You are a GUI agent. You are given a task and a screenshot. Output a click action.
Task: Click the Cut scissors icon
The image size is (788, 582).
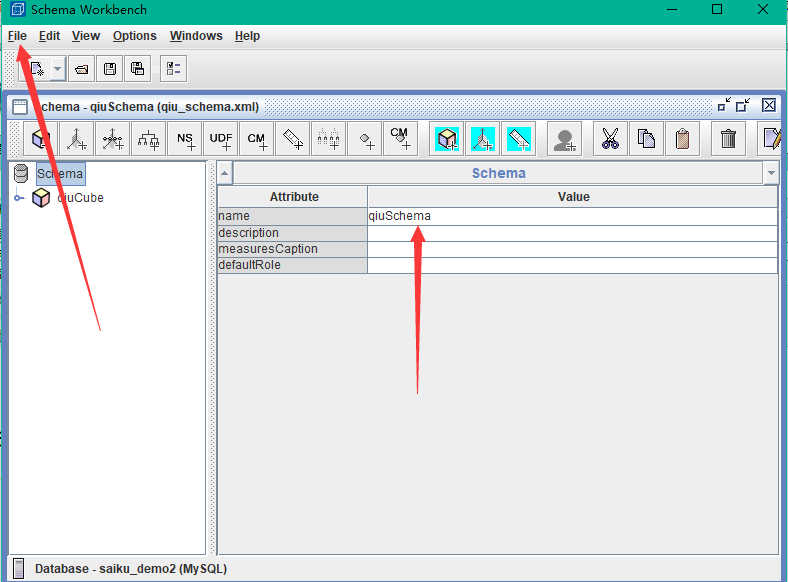coord(610,139)
